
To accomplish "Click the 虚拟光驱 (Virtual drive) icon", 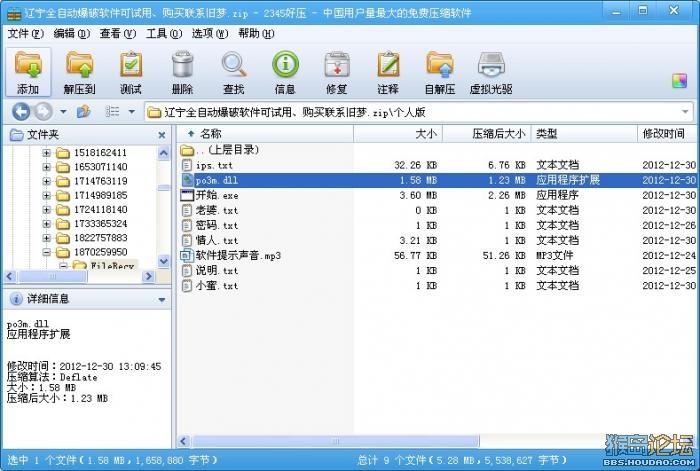I will [x=491, y=72].
